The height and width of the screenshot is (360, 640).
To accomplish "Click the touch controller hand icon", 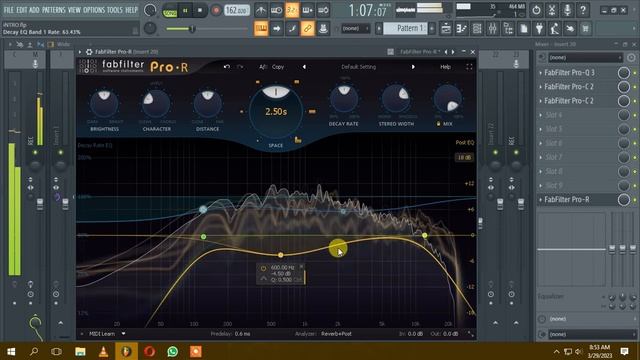I will 570,29.
